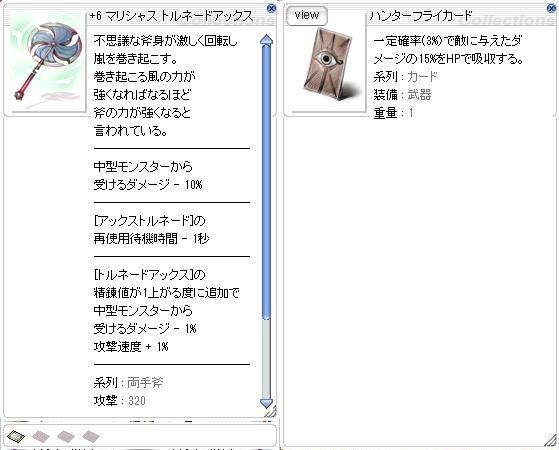Select the third empty card slot icon
The image size is (559, 450).
(x=66, y=435)
